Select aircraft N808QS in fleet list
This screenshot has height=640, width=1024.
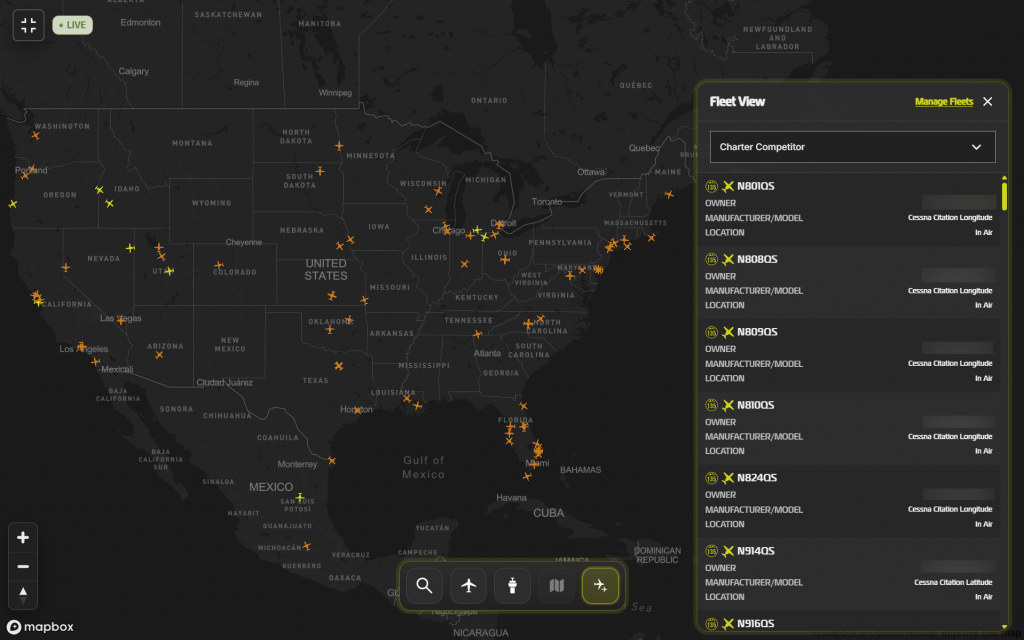coord(757,259)
